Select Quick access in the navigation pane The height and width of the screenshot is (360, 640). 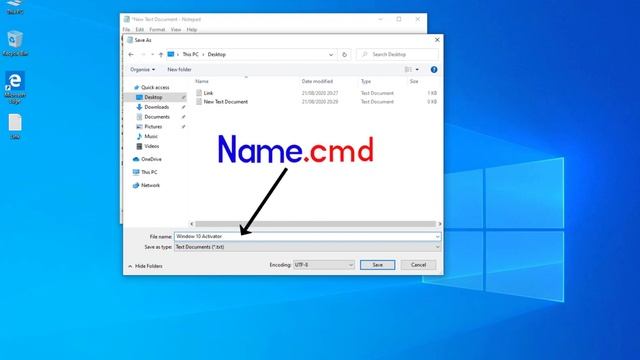tap(155, 87)
